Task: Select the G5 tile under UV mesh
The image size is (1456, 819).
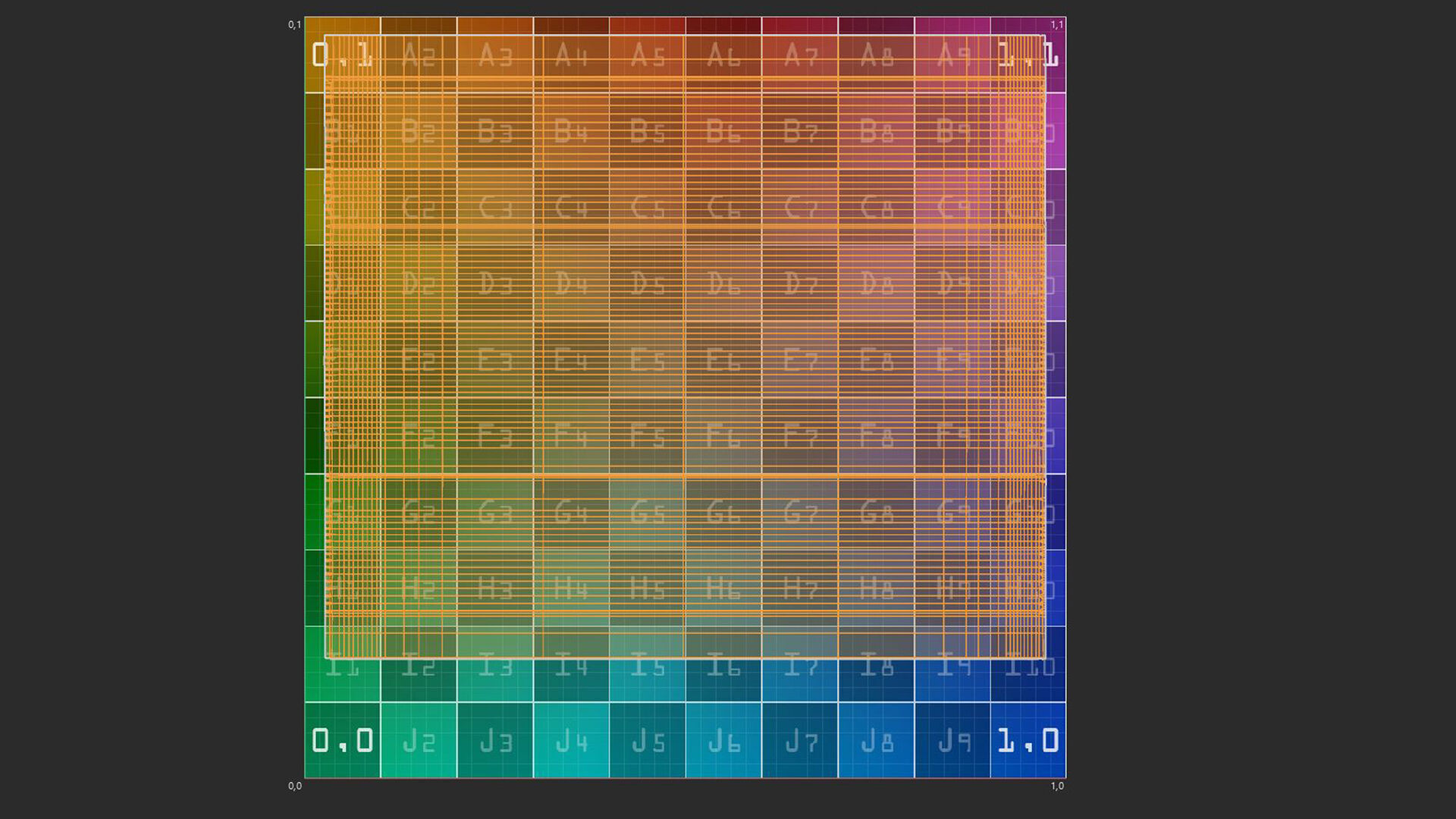Action: tap(648, 512)
